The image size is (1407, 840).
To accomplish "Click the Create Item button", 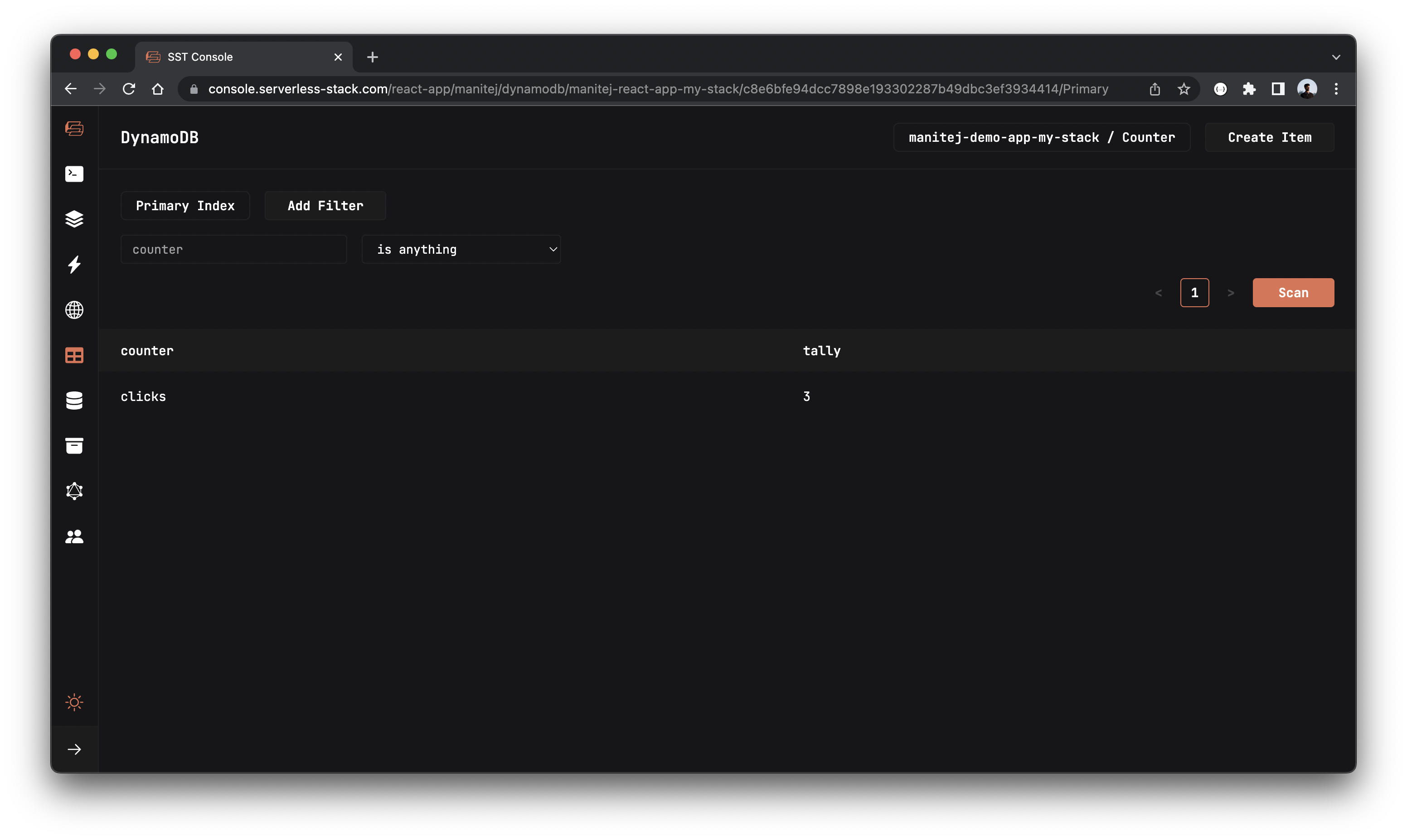I will (x=1270, y=137).
